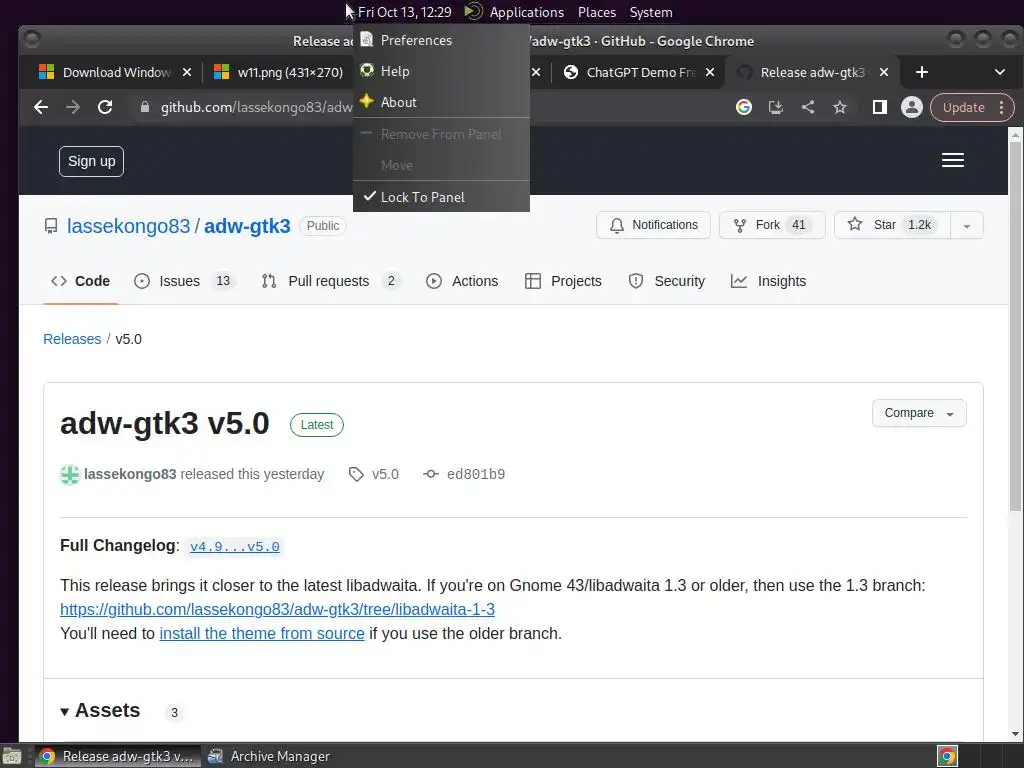Click the Release adw-gtk3 taskbar entry

point(118,756)
